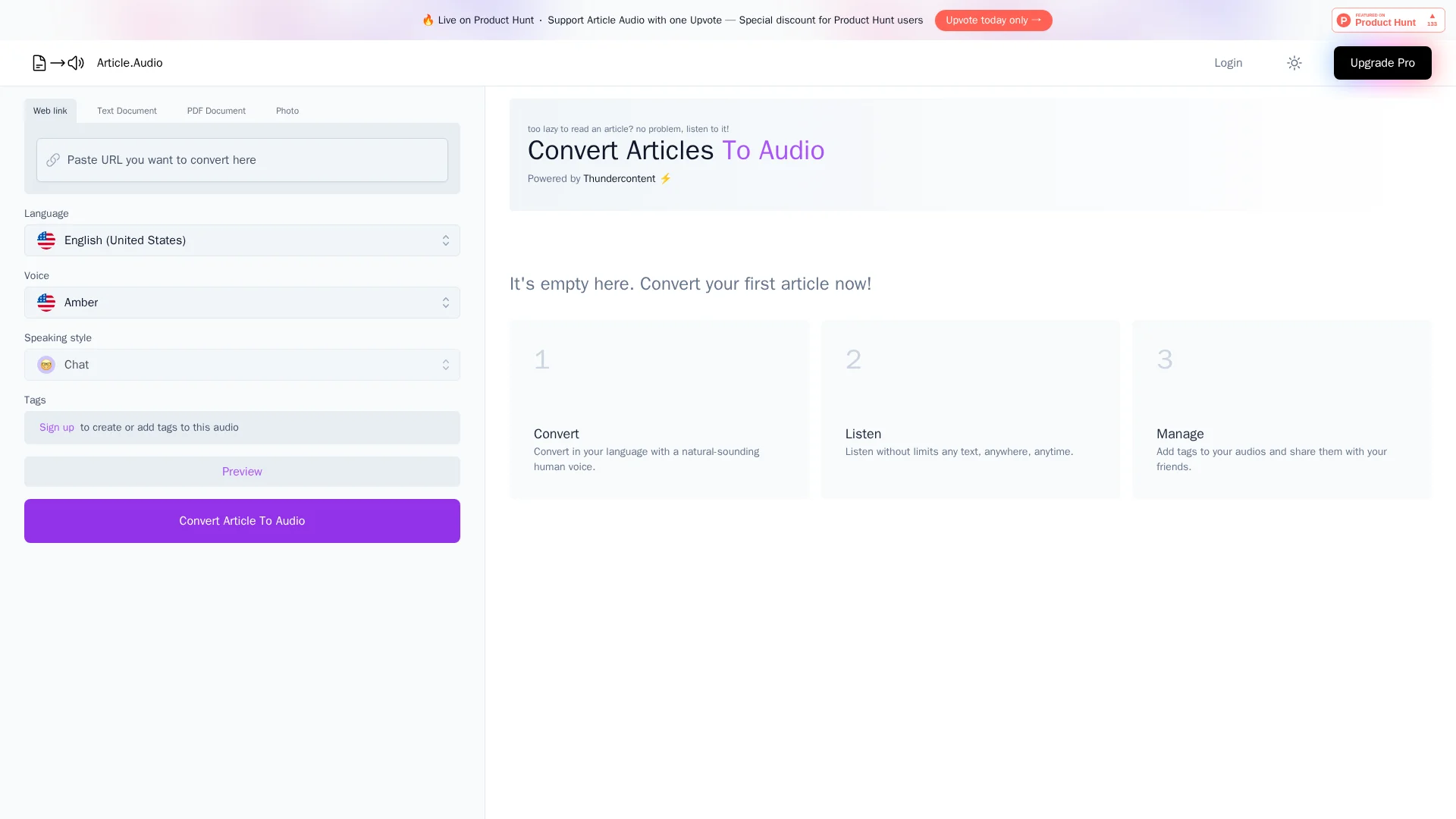Click the emoji icon beside Chat style
1456x819 pixels.
[46, 365]
